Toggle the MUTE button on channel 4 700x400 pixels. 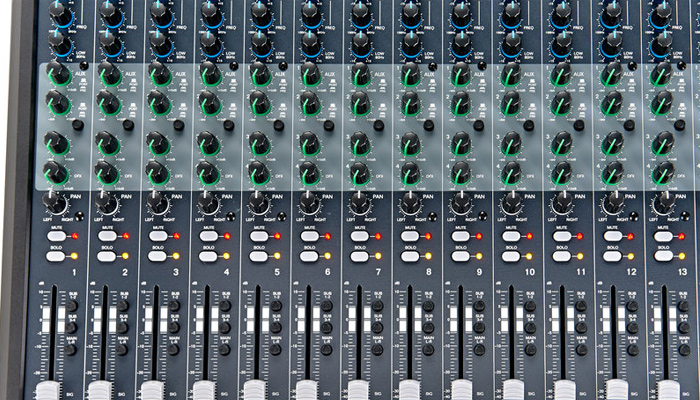pyautogui.click(x=208, y=236)
